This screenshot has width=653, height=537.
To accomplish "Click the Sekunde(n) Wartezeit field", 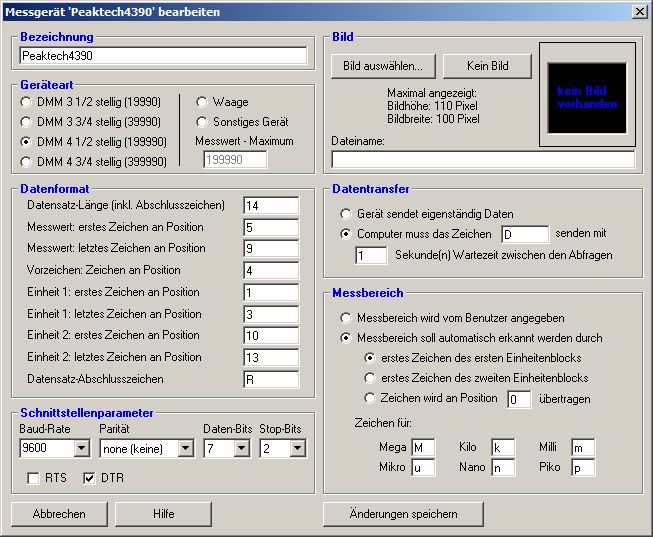I will [371, 255].
